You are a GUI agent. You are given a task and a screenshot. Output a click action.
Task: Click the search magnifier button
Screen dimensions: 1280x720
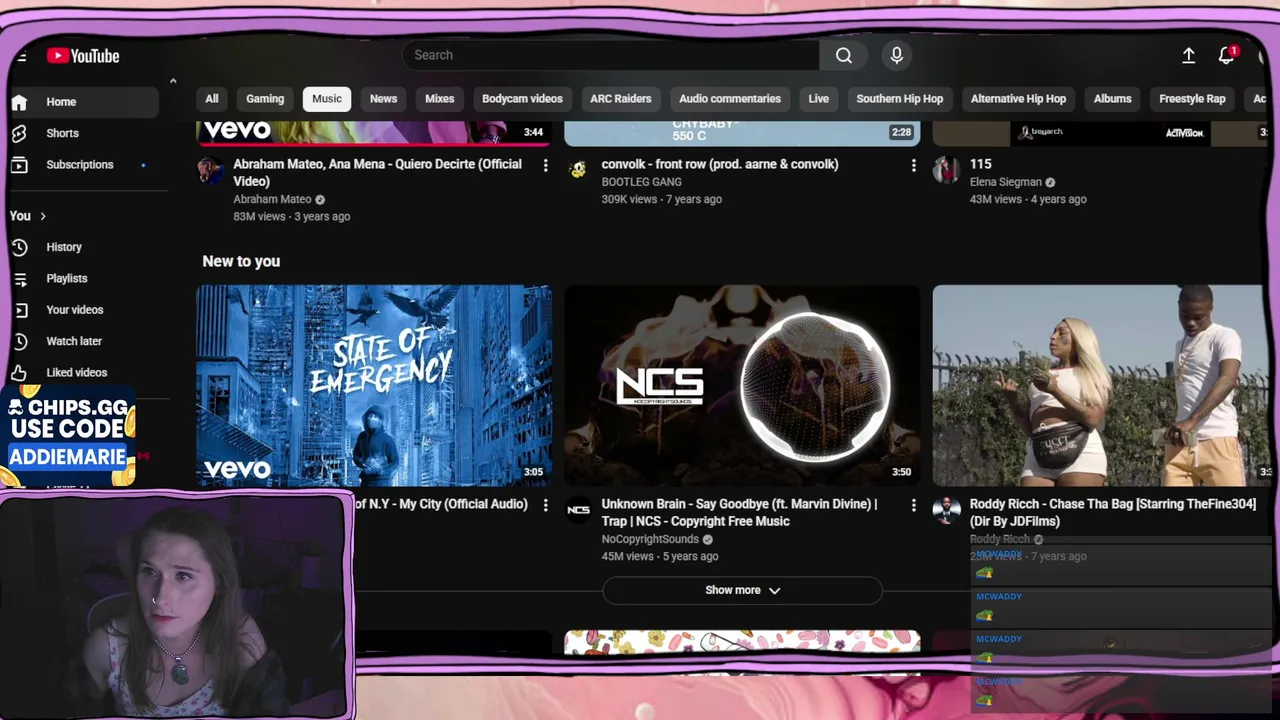click(x=844, y=55)
